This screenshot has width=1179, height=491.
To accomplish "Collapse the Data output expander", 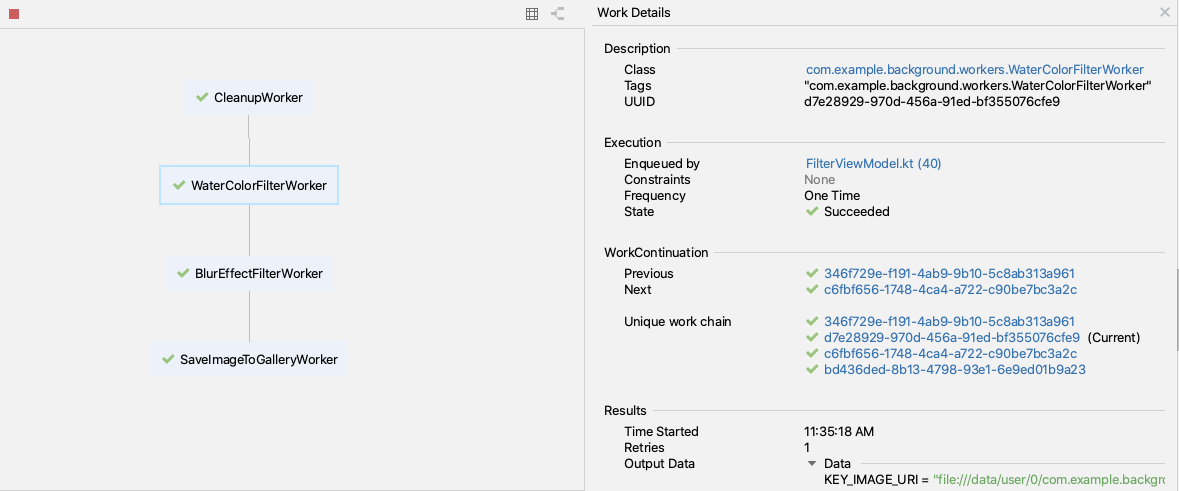I will coord(812,464).
